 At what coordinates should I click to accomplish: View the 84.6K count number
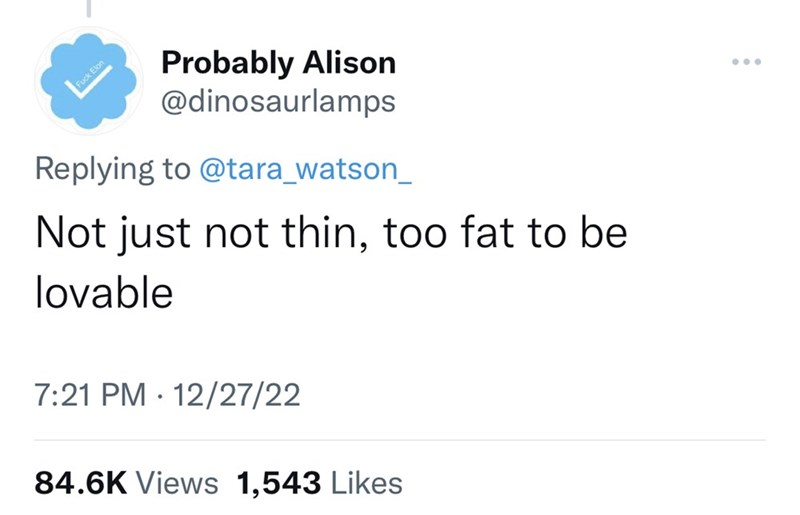coord(81,483)
